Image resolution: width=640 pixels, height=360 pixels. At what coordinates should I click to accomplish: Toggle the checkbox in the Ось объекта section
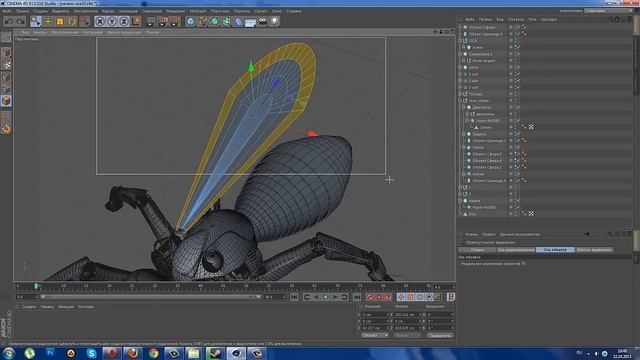[524, 264]
